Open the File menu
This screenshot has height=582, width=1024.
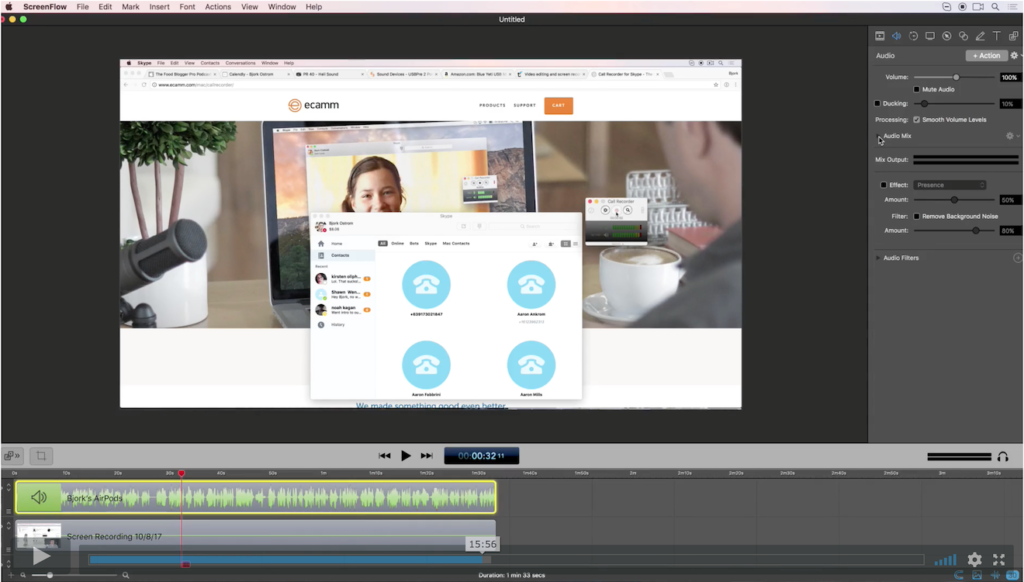[x=82, y=7]
